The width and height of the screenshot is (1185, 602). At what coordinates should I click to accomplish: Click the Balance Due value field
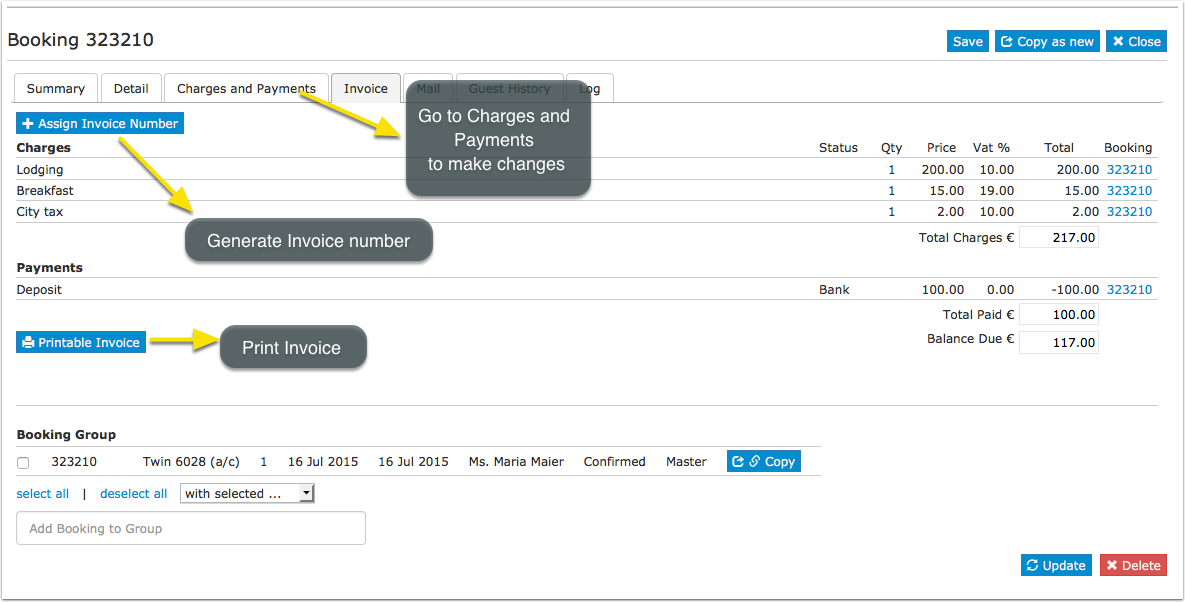[x=1059, y=342]
